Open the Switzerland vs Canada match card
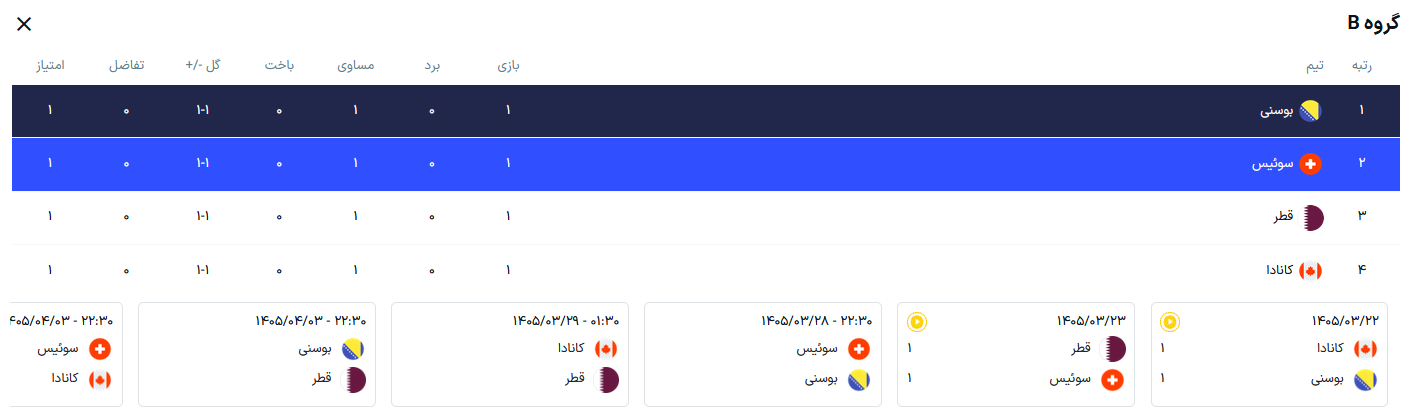Viewport: 1412px width, 416px height. 65,354
